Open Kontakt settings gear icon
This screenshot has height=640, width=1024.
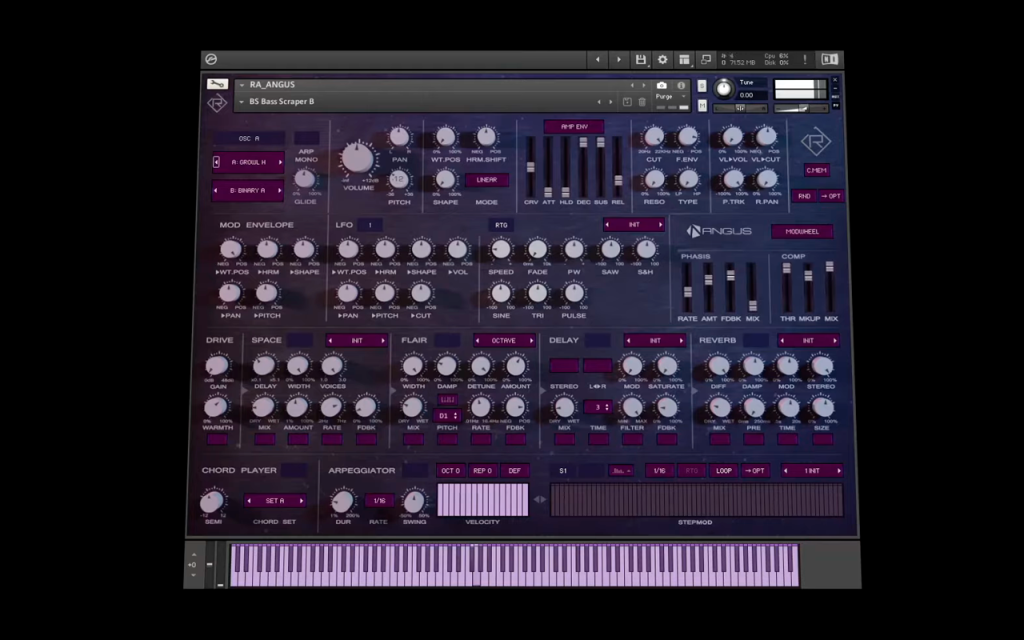662,59
